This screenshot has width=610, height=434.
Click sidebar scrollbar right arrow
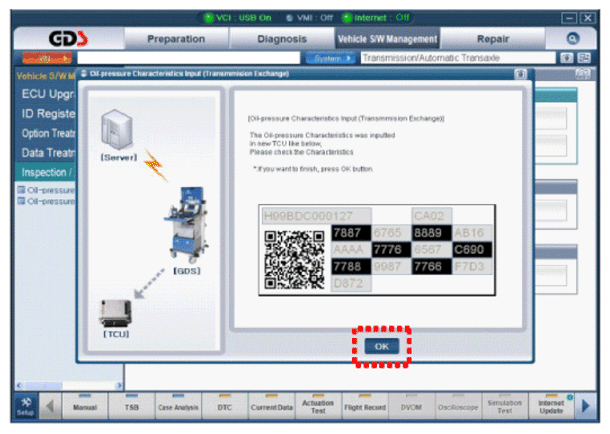tap(119, 385)
